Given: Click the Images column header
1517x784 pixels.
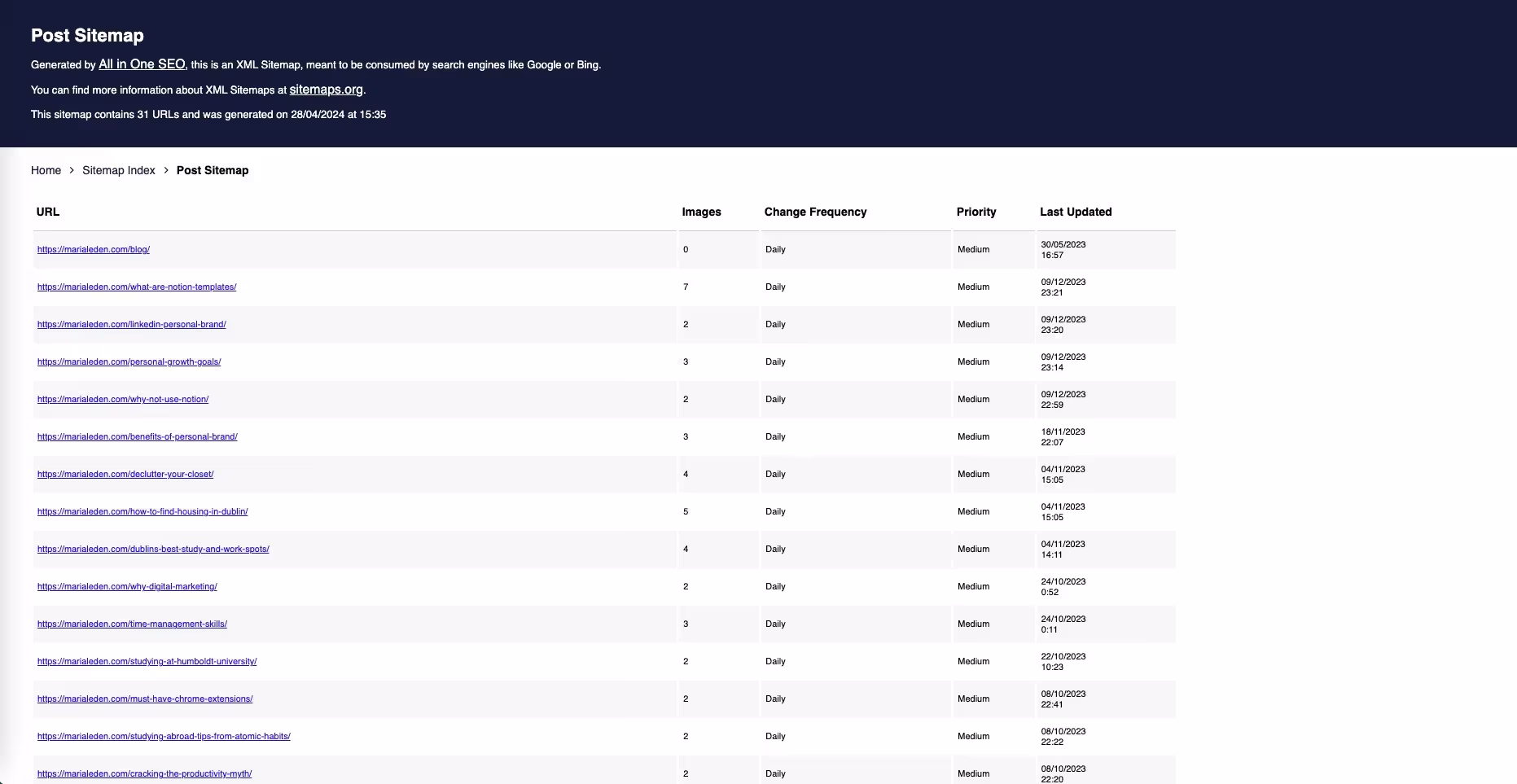Looking at the screenshot, I should [702, 212].
